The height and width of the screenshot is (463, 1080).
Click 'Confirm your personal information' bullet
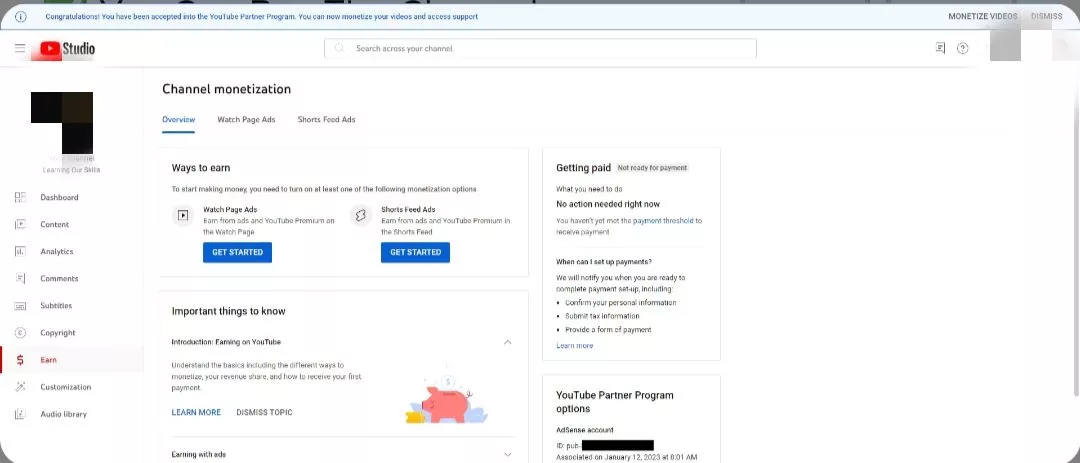pos(621,302)
